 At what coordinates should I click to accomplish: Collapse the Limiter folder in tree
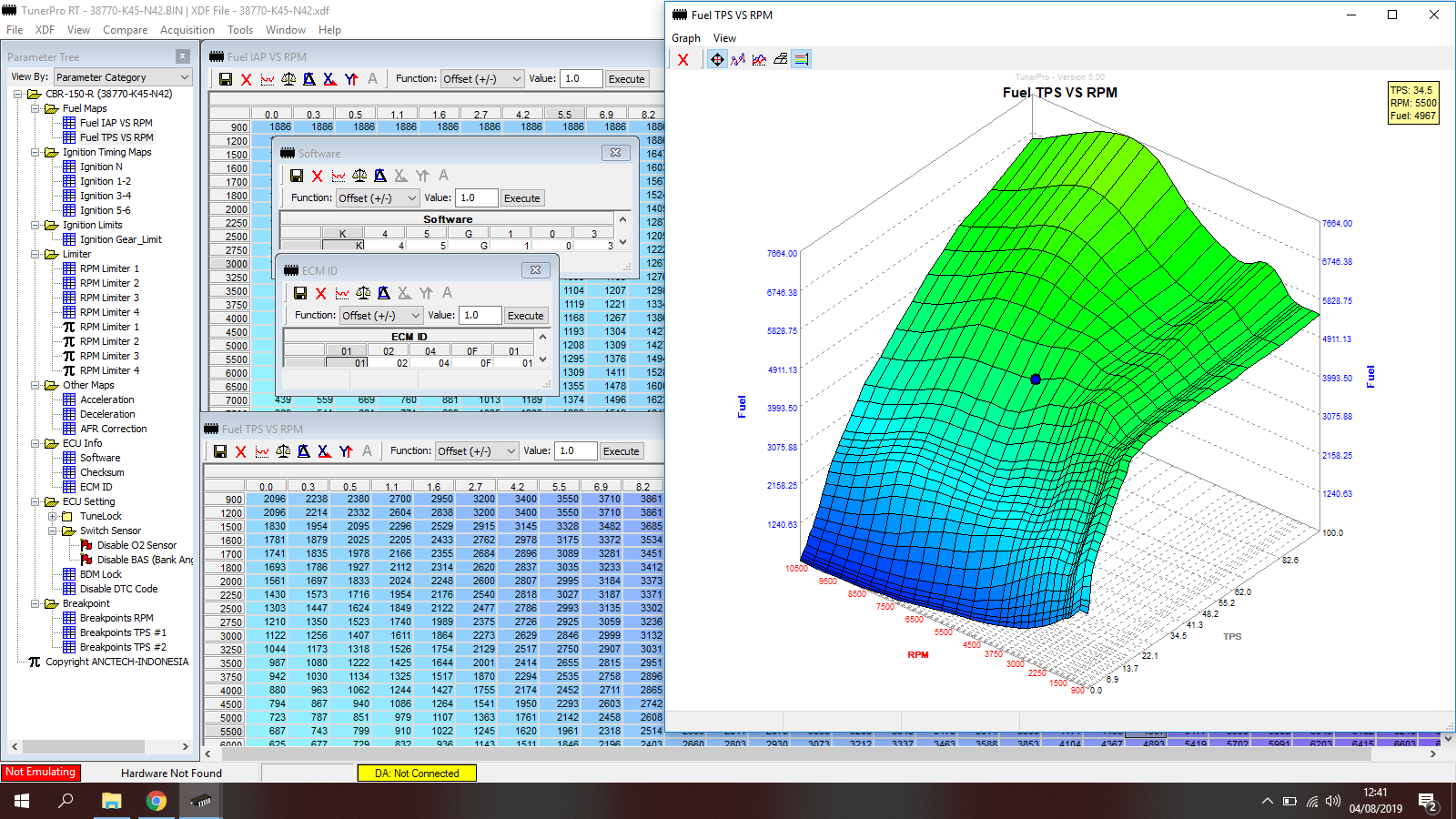pyautogui.click(x=35, y=254)
